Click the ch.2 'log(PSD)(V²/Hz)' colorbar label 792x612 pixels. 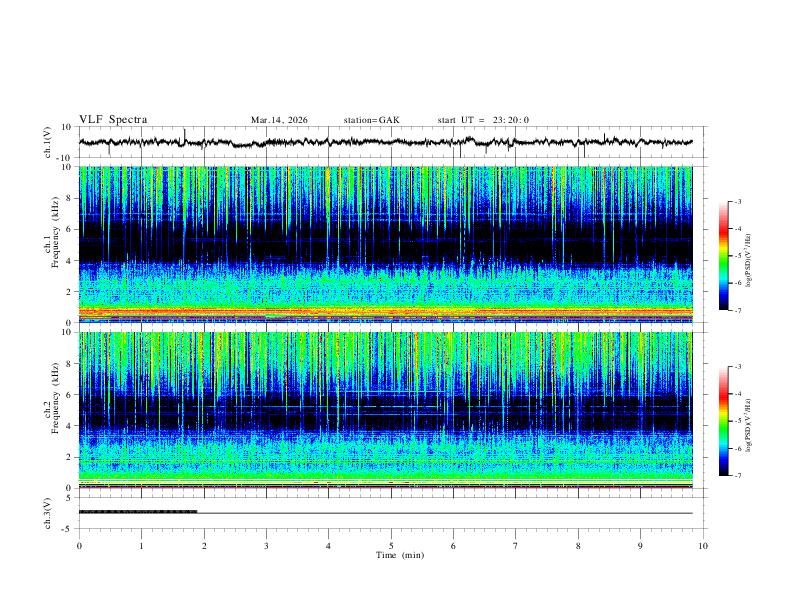748,426
